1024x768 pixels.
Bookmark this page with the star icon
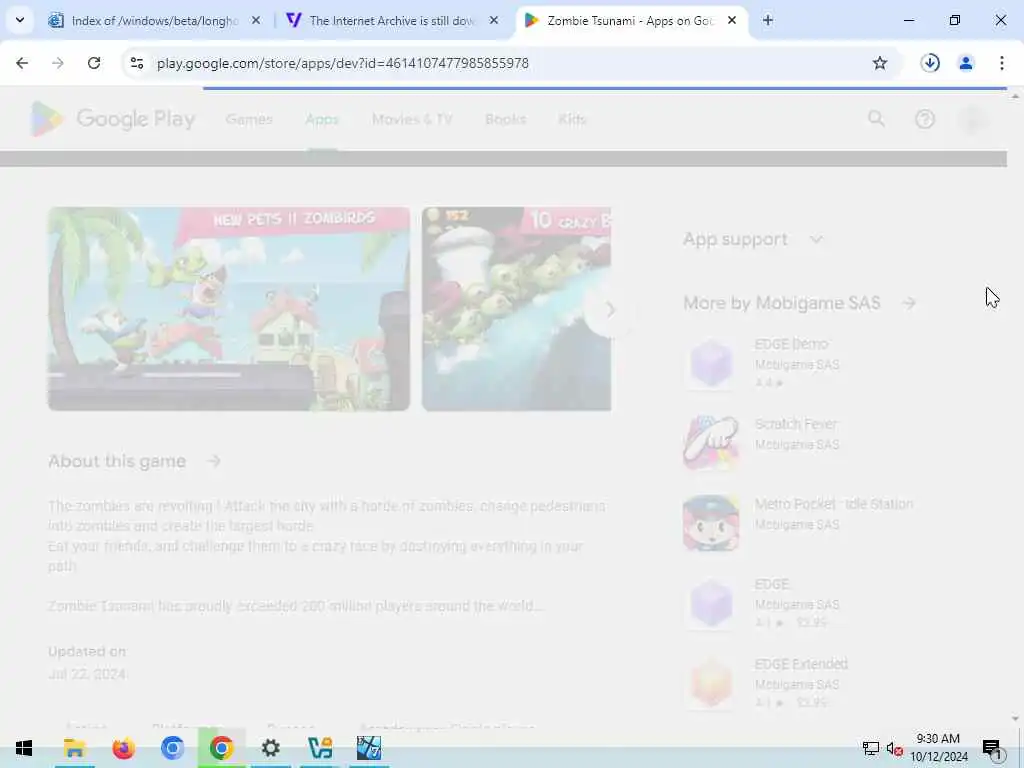pyautogui.click(x=880, y=63)
